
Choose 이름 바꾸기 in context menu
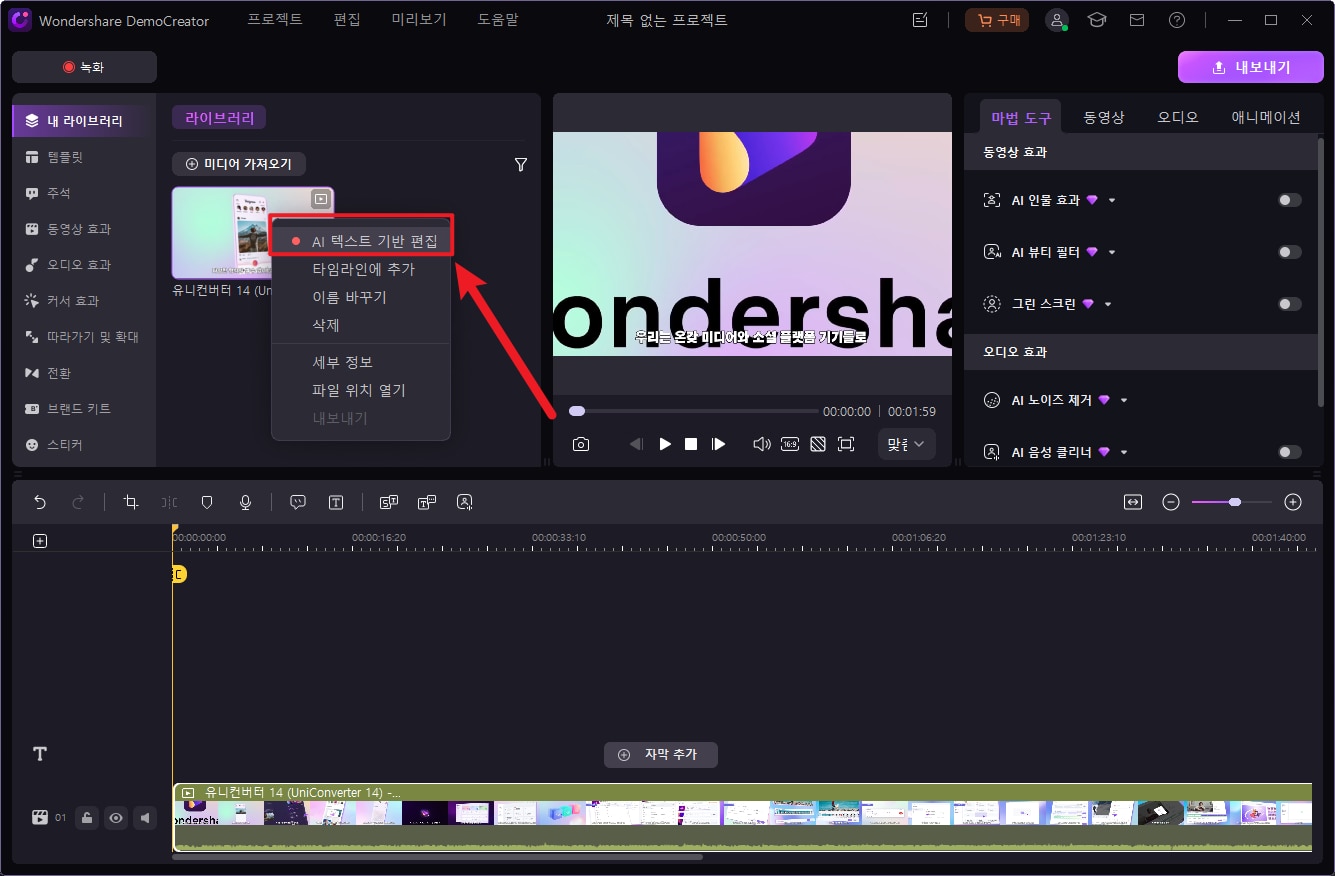tap(361, 297)
